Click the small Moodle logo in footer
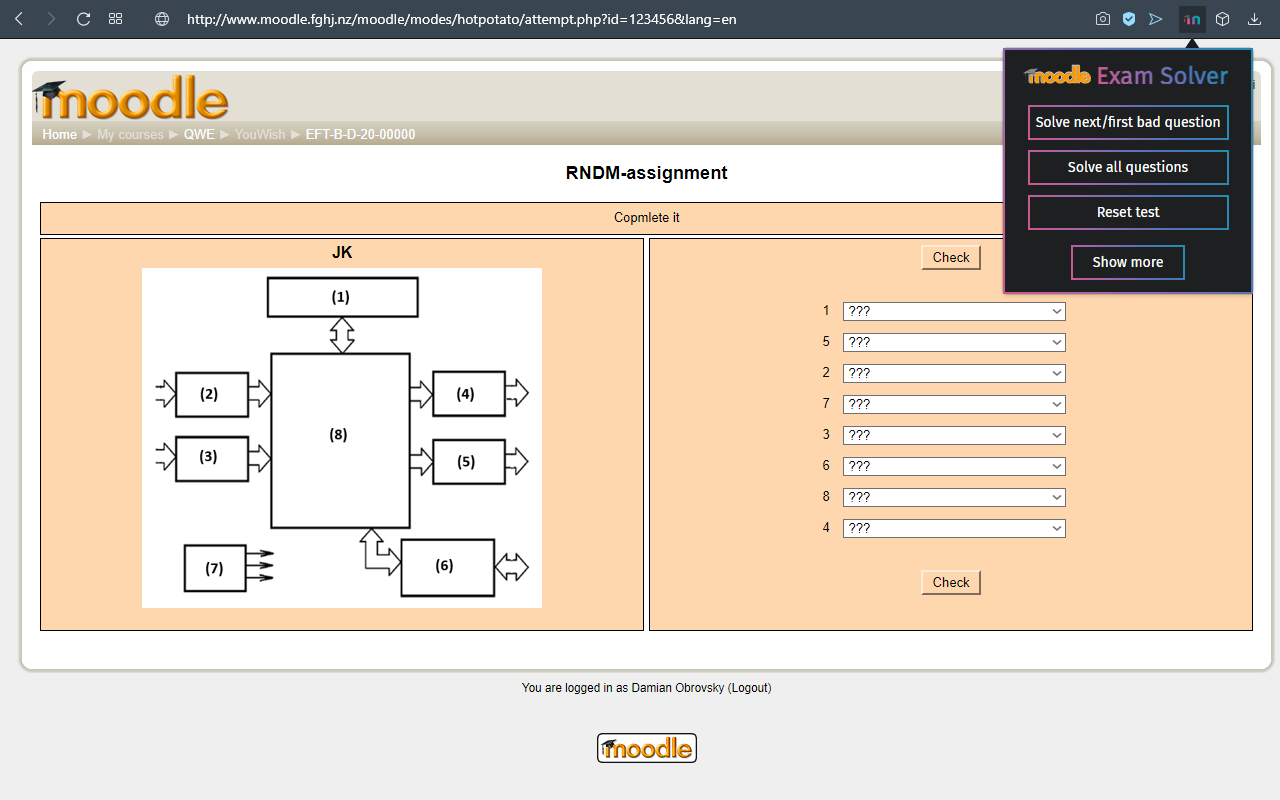This screenshot has width=1280, height=800. 647,748
